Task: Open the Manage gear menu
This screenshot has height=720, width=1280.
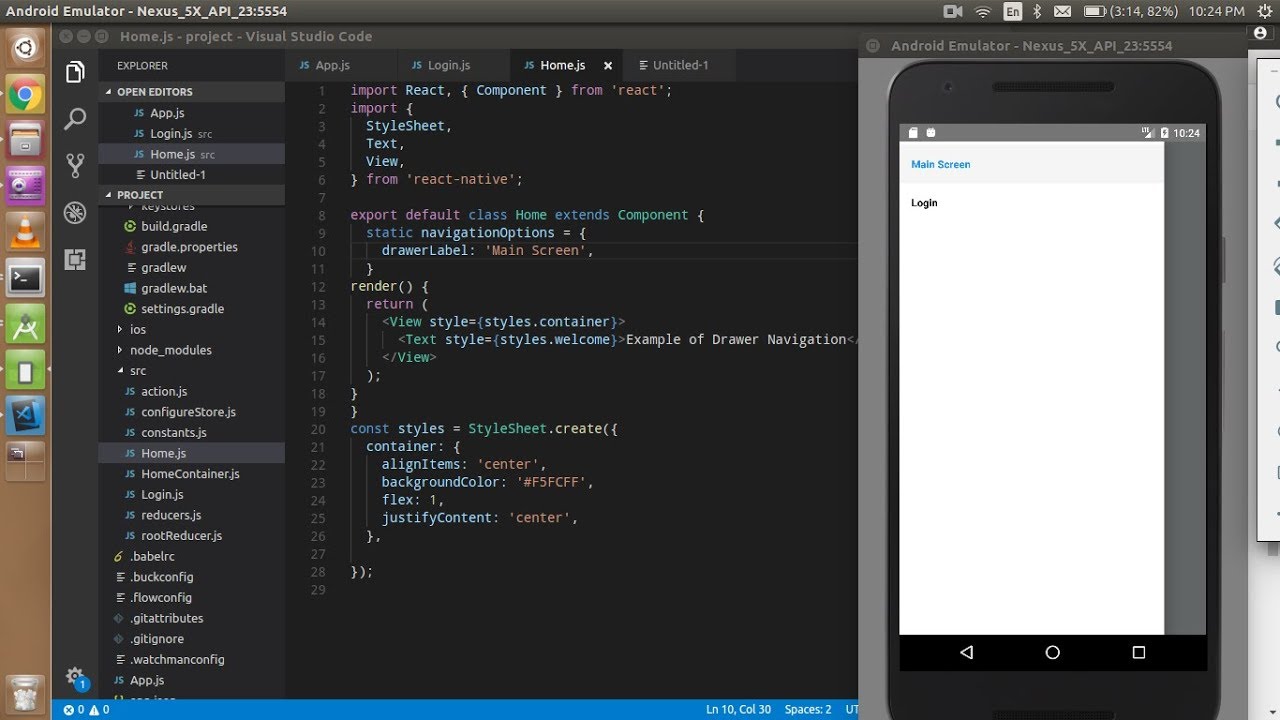Action: pos(75,677)
